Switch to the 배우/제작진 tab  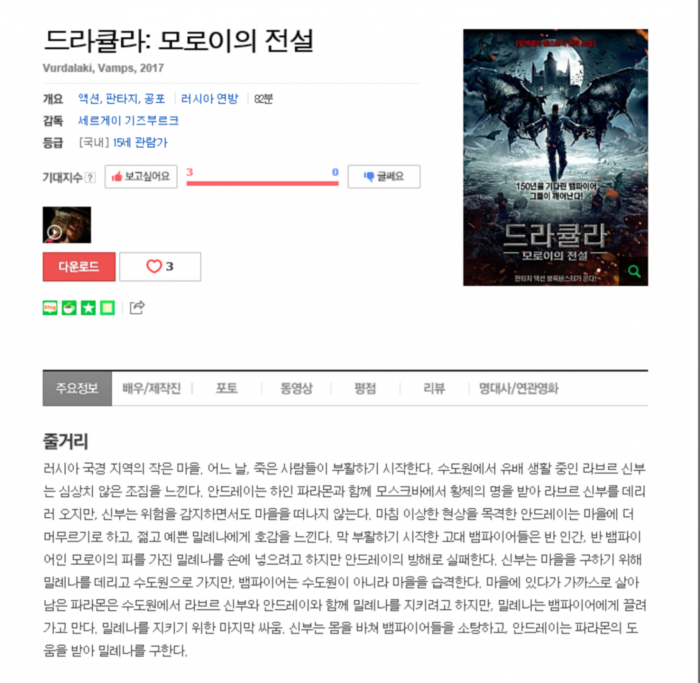(x=151, y=388)
